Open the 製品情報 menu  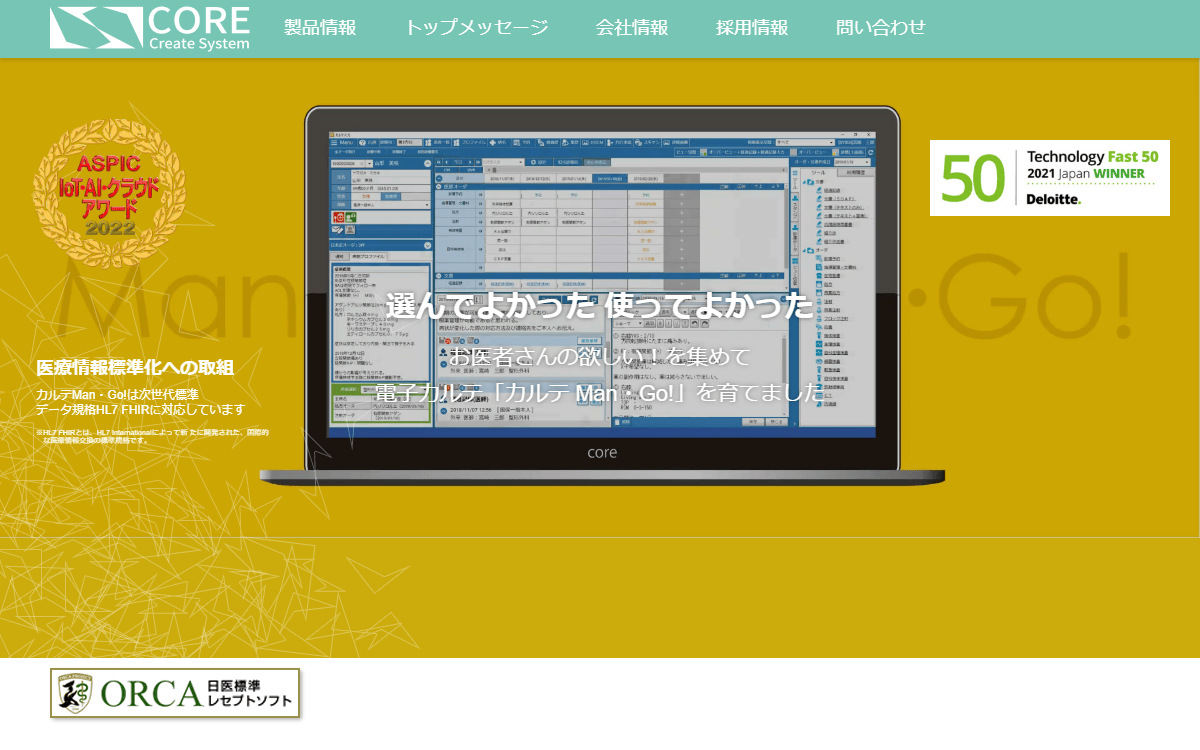point(320,28)
